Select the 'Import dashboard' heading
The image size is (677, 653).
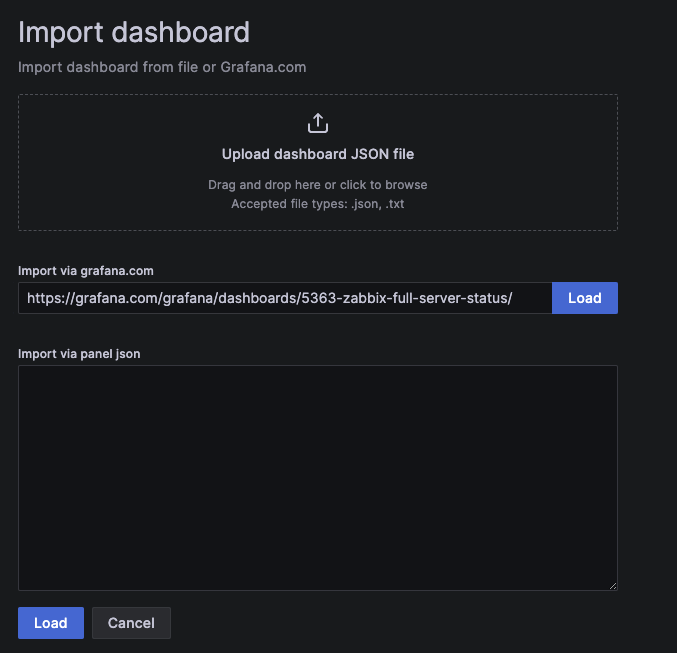pos(134,32)
